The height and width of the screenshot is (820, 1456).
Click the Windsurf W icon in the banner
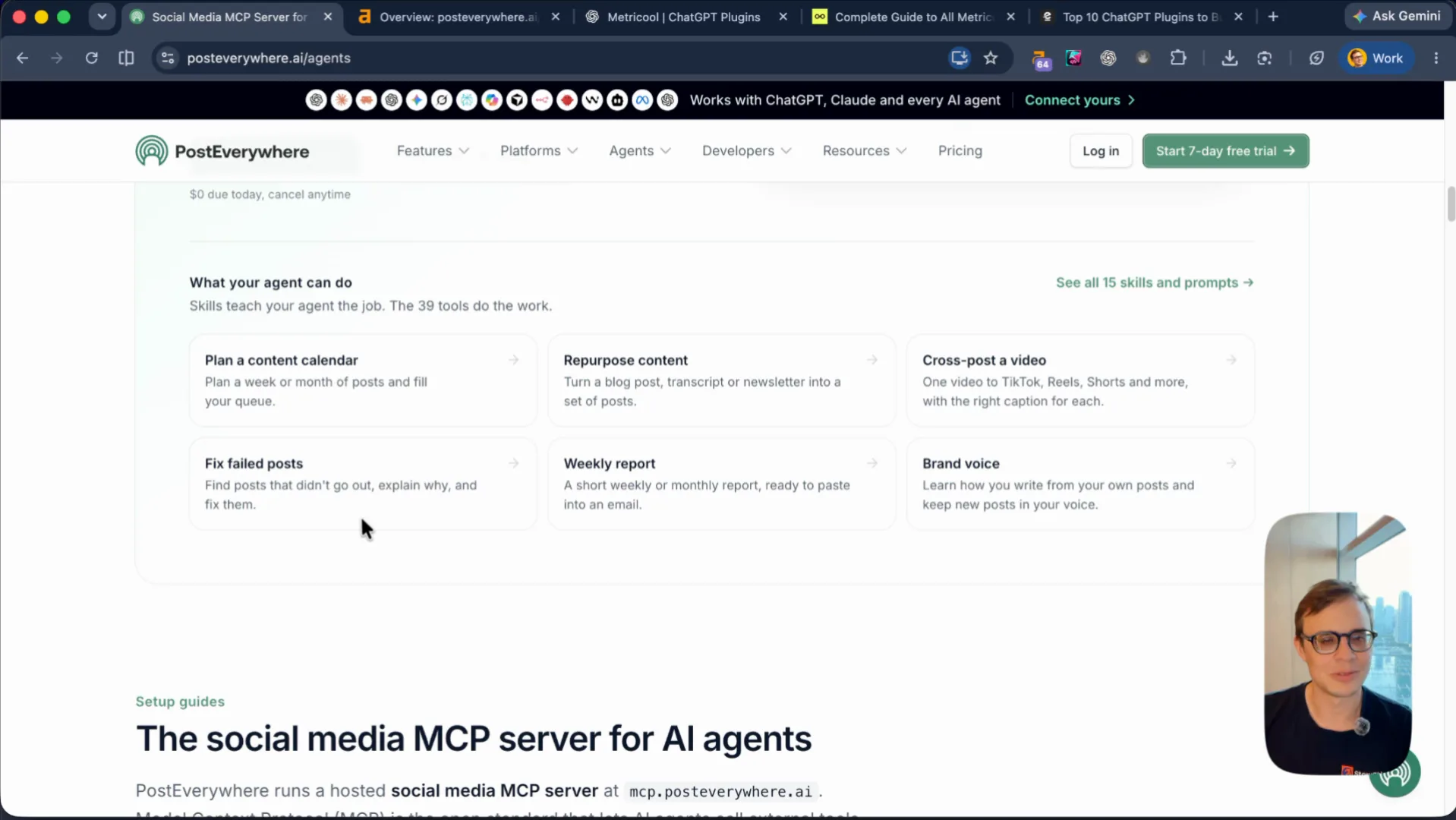[592, 100]
